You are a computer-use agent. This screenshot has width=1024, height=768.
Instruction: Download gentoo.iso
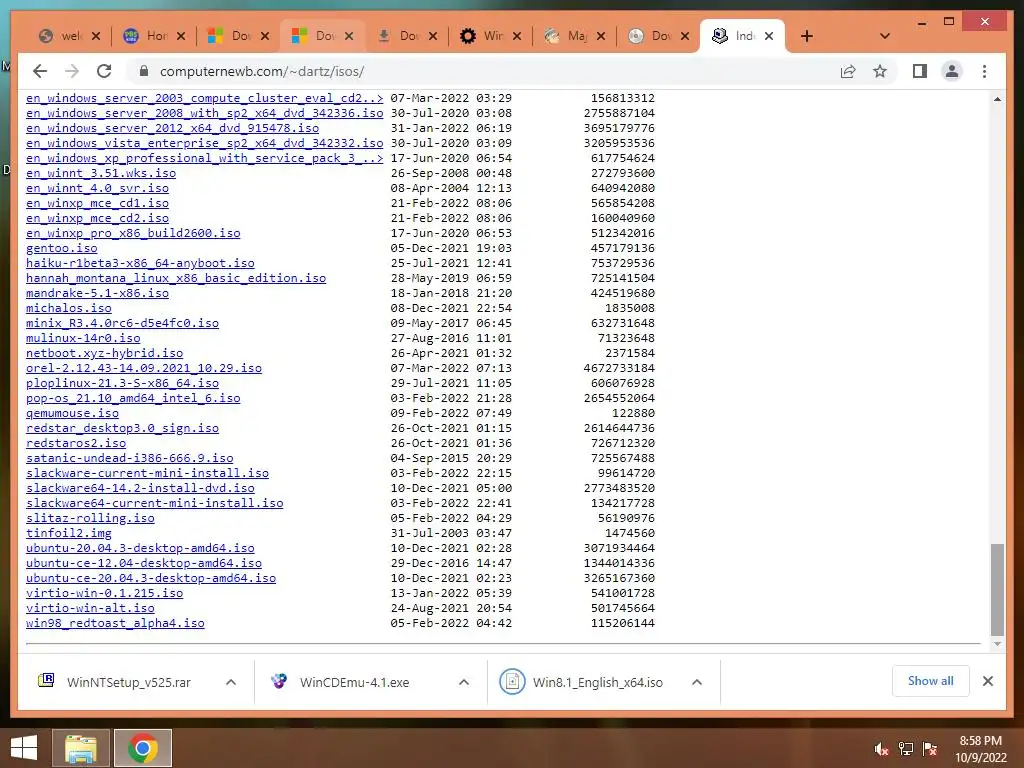tap(61, 248)
